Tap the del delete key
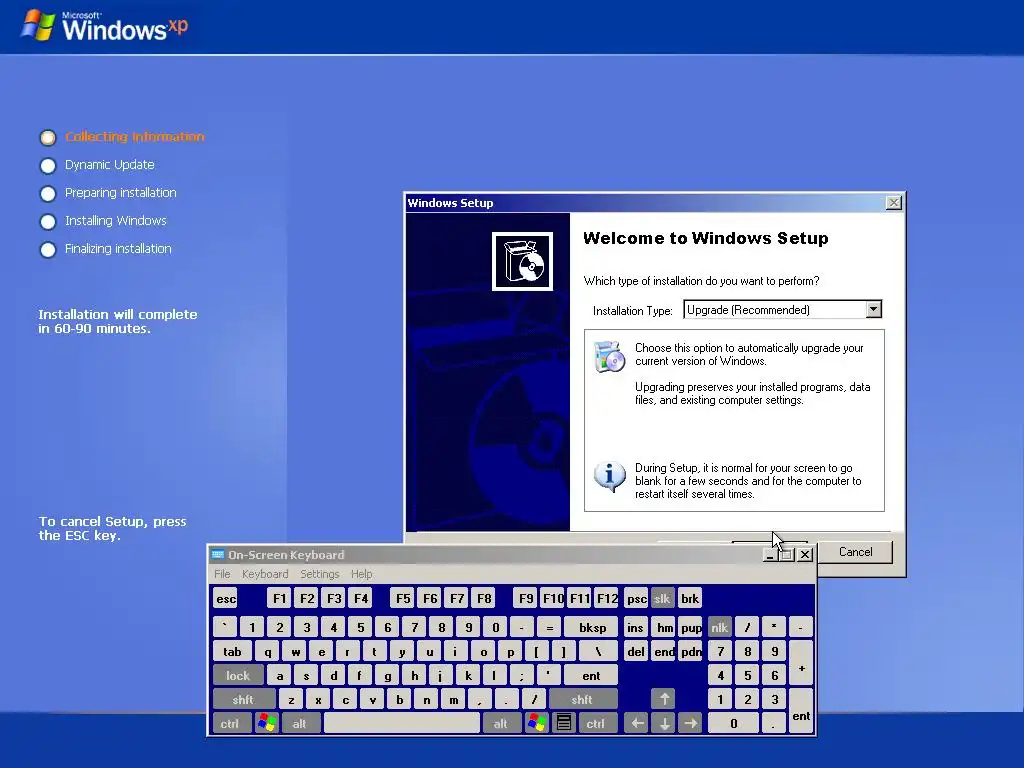This screenshot has height=768, width=1024. (x=636, y=652)
